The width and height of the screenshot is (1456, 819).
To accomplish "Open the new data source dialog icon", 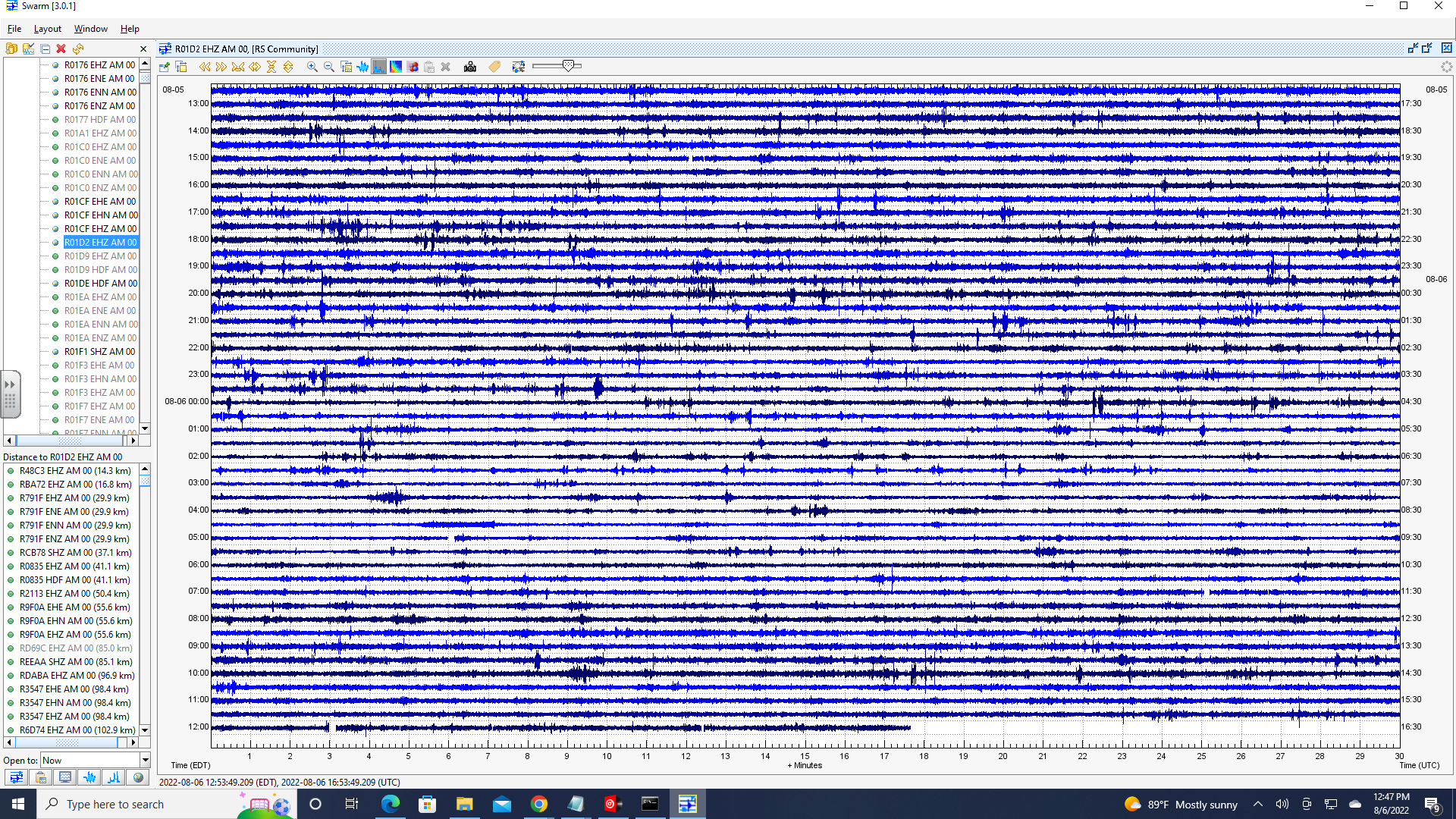I will [11, 49].
